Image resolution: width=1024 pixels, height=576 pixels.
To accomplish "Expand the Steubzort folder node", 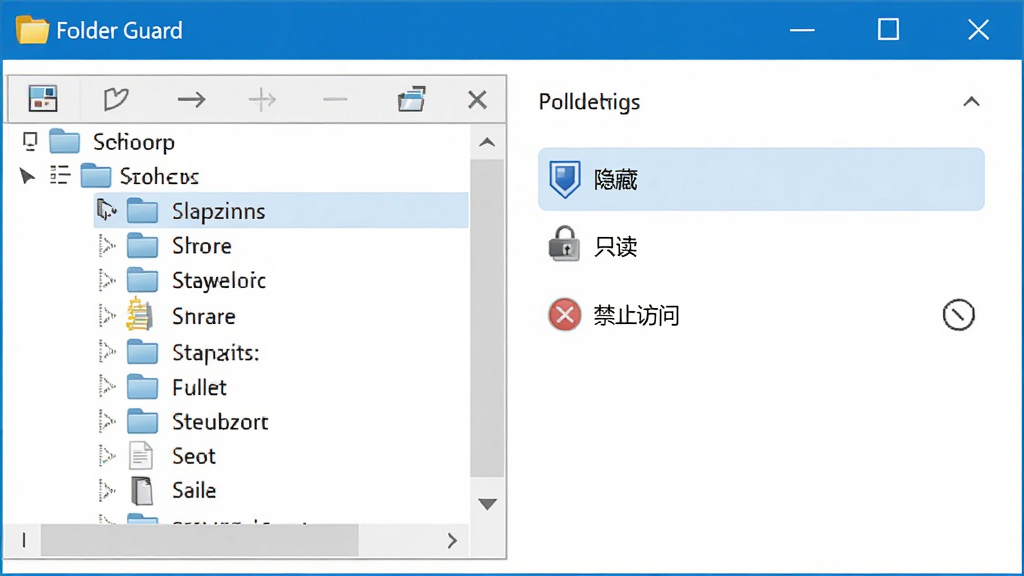I will (106, 422).
